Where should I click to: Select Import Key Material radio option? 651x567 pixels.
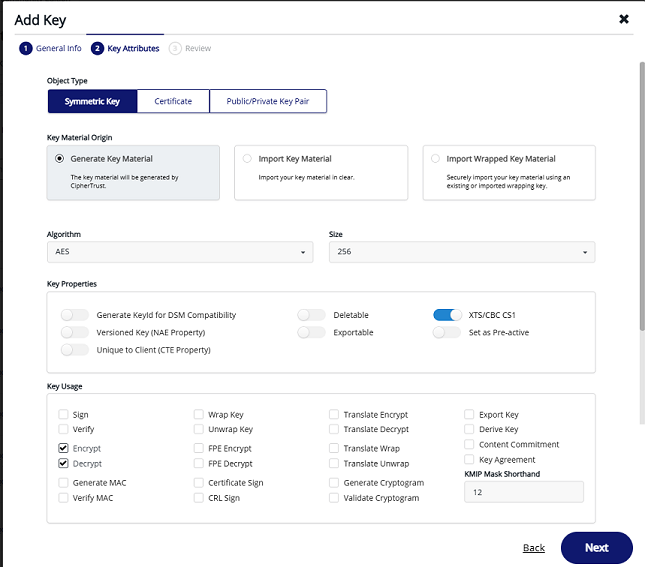tap(248, 159)
